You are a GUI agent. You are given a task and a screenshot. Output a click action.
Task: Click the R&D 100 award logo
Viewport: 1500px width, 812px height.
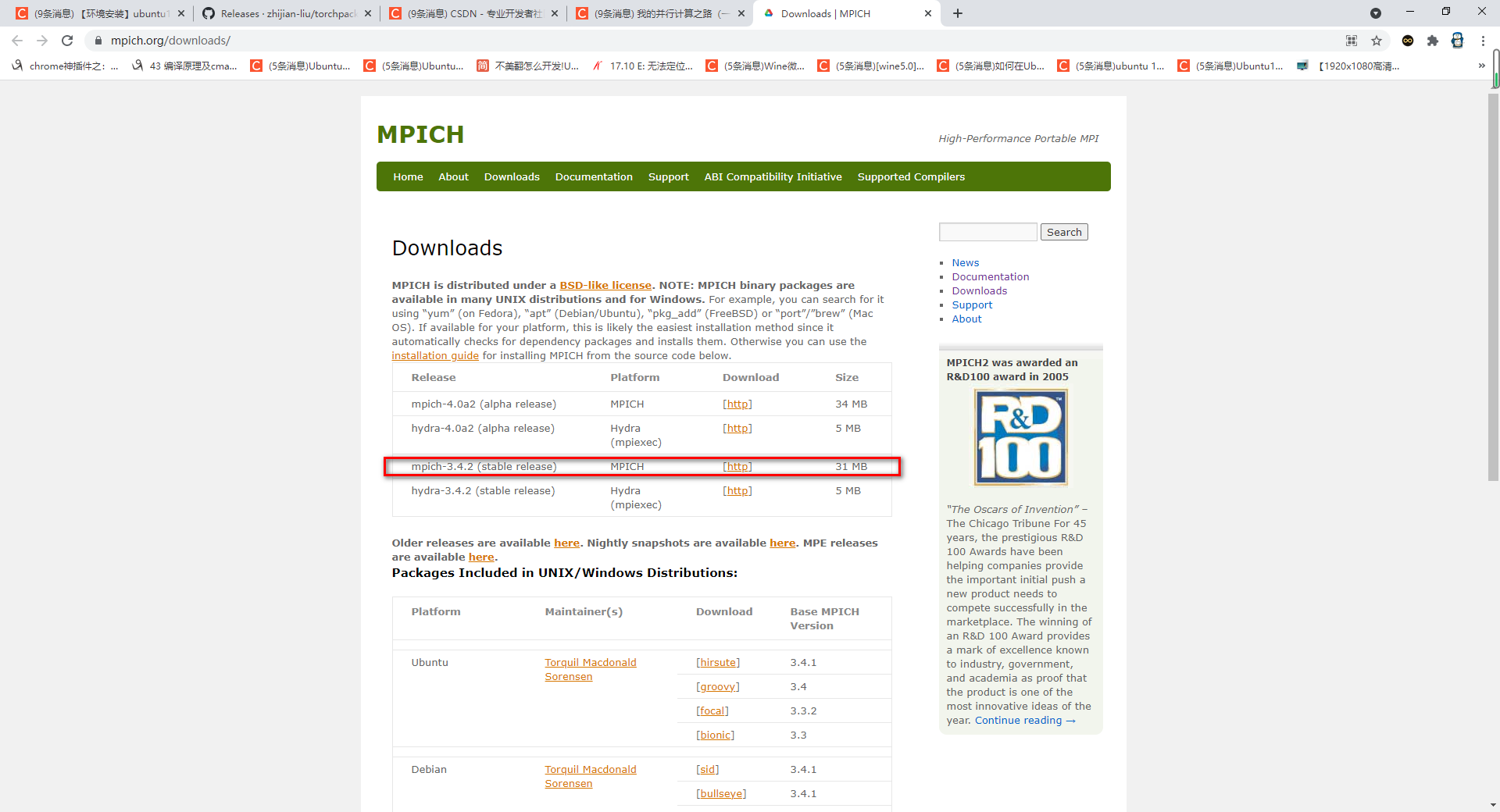[1020, 437]
